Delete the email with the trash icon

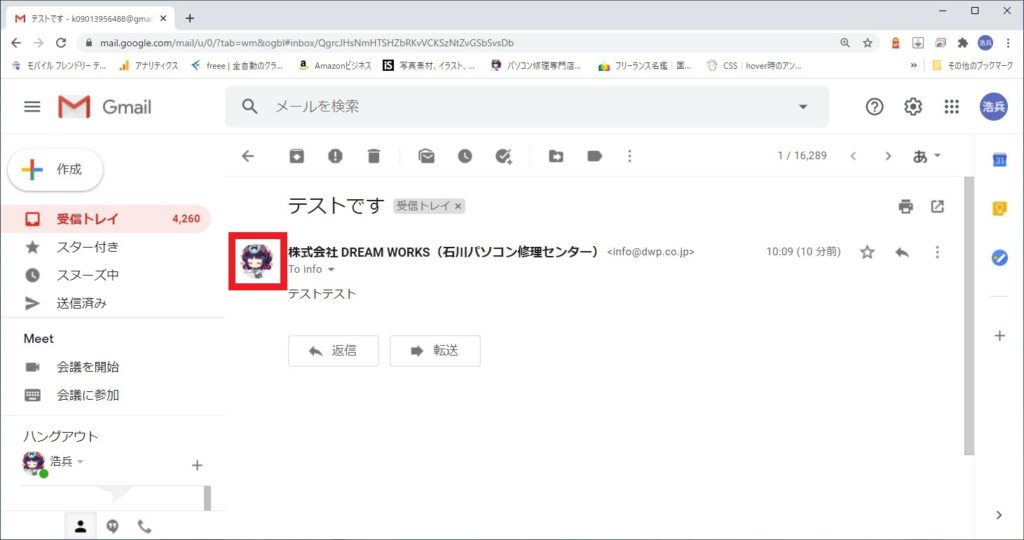coord(373,156)
